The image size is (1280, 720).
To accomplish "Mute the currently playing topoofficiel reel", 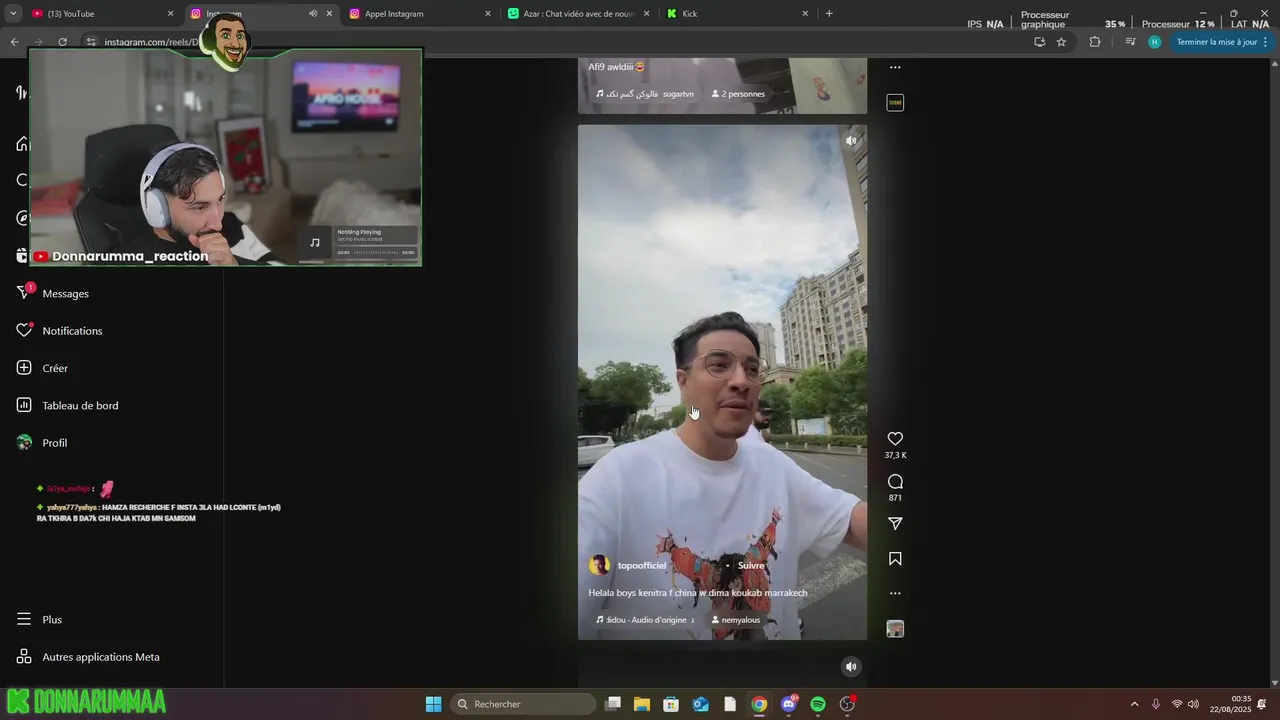I will pyautogui.click(x=851, y=141).
